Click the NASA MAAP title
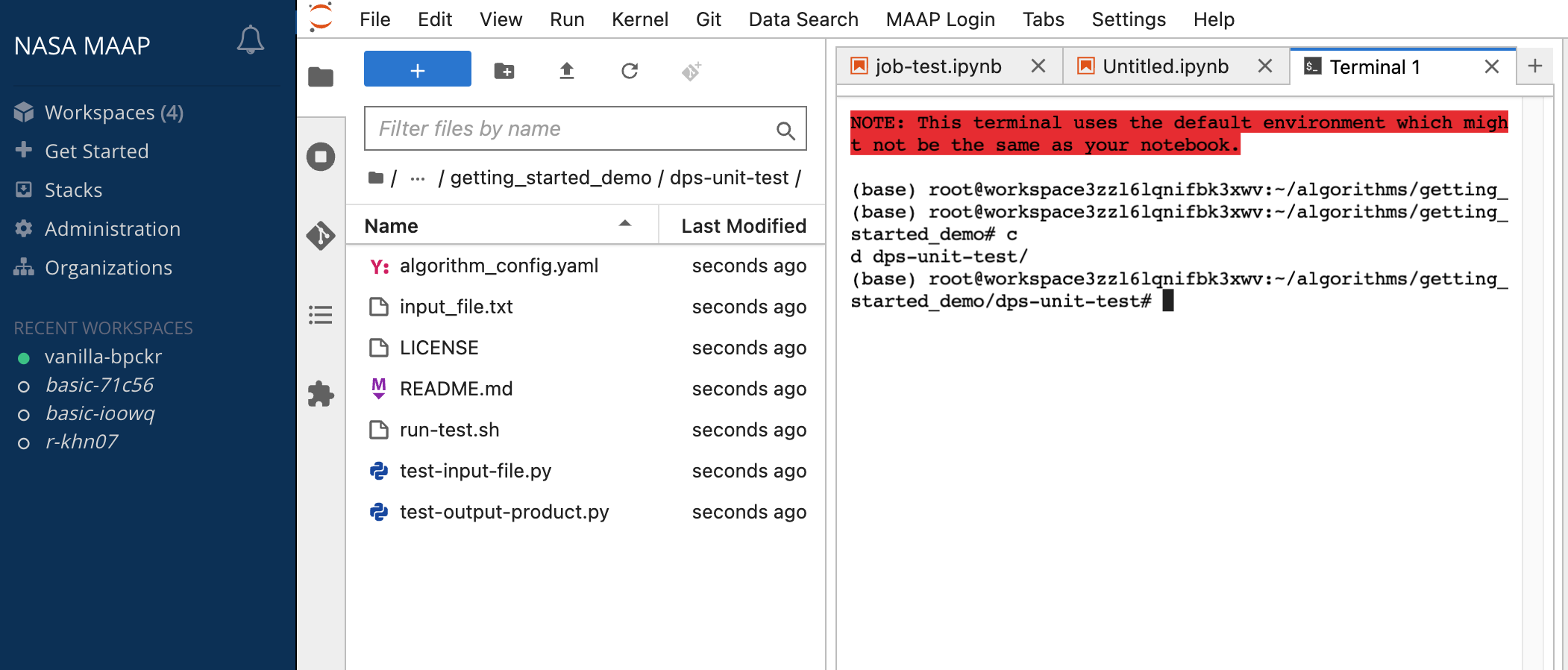This screenshot has width=1568, height=670. (82, 46)
